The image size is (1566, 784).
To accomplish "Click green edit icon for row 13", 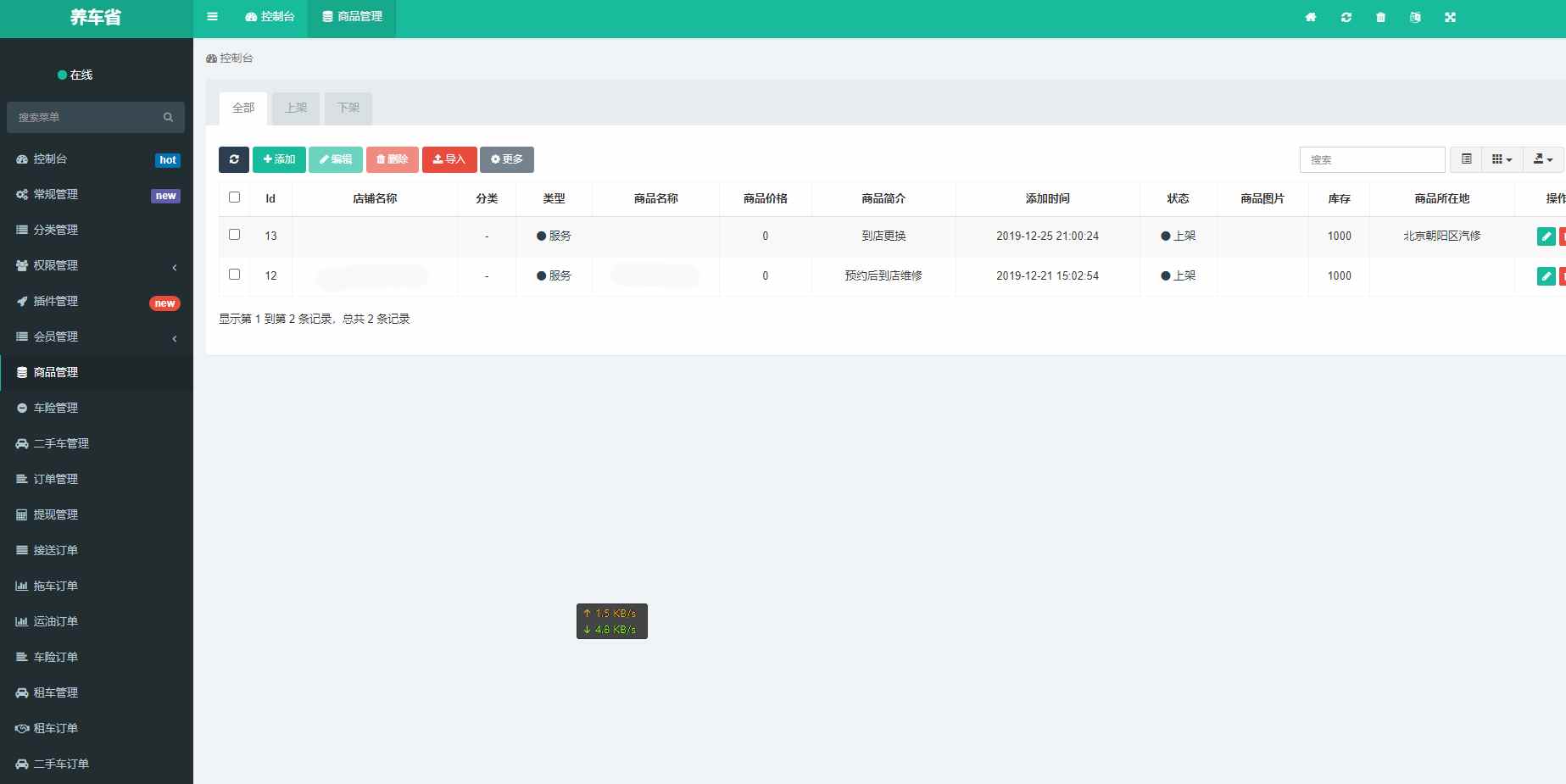I will click(x=1546, y=236).
